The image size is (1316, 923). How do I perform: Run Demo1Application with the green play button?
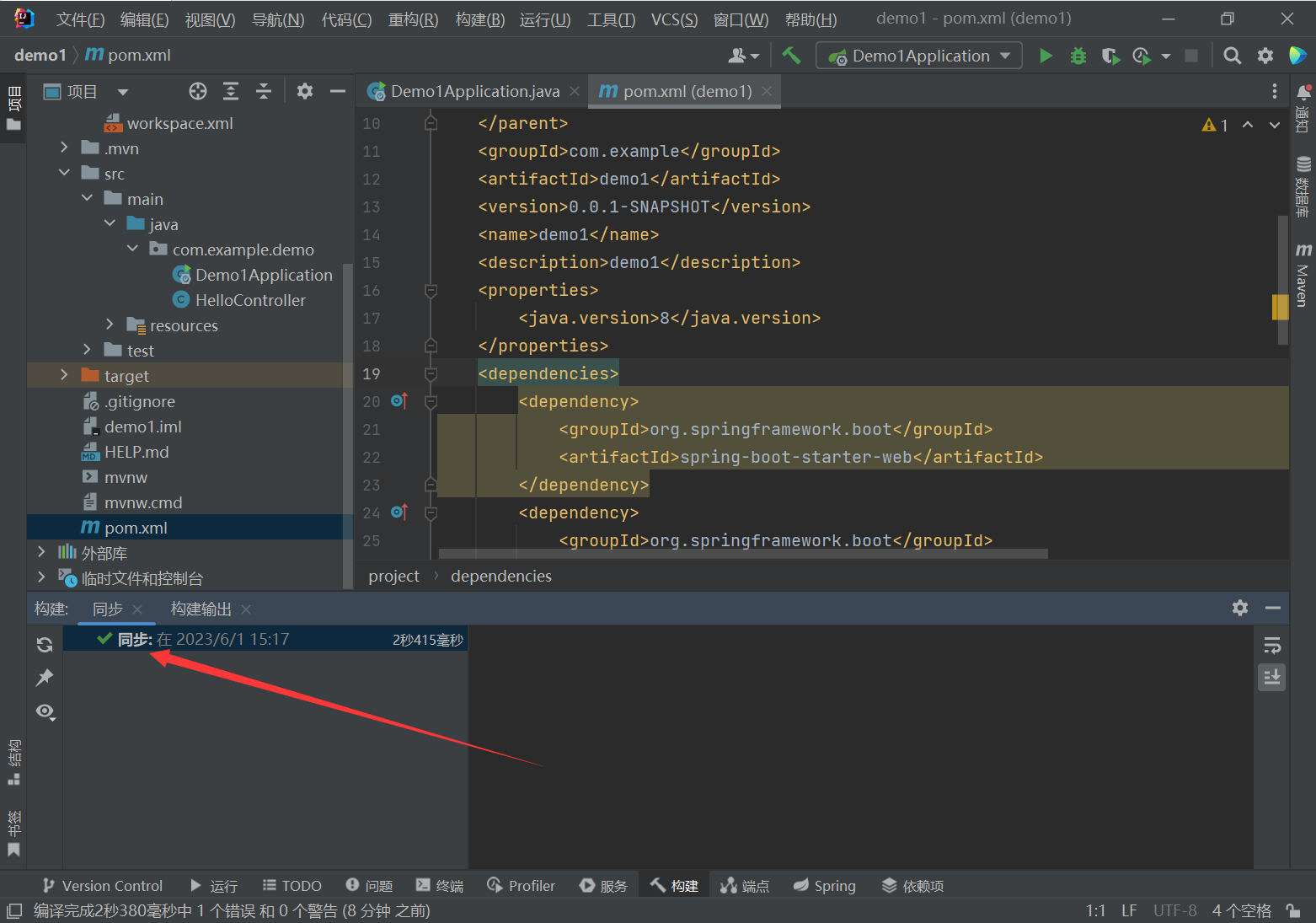[1046, 56]
